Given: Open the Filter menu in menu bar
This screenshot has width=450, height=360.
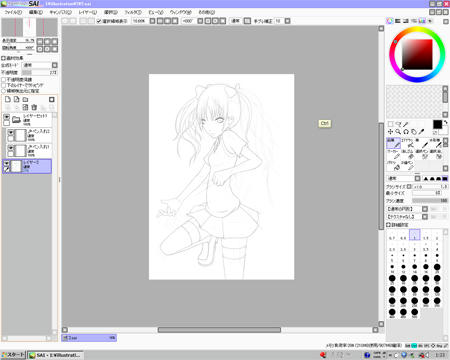Looking at the screenshot, I should 133,12.
